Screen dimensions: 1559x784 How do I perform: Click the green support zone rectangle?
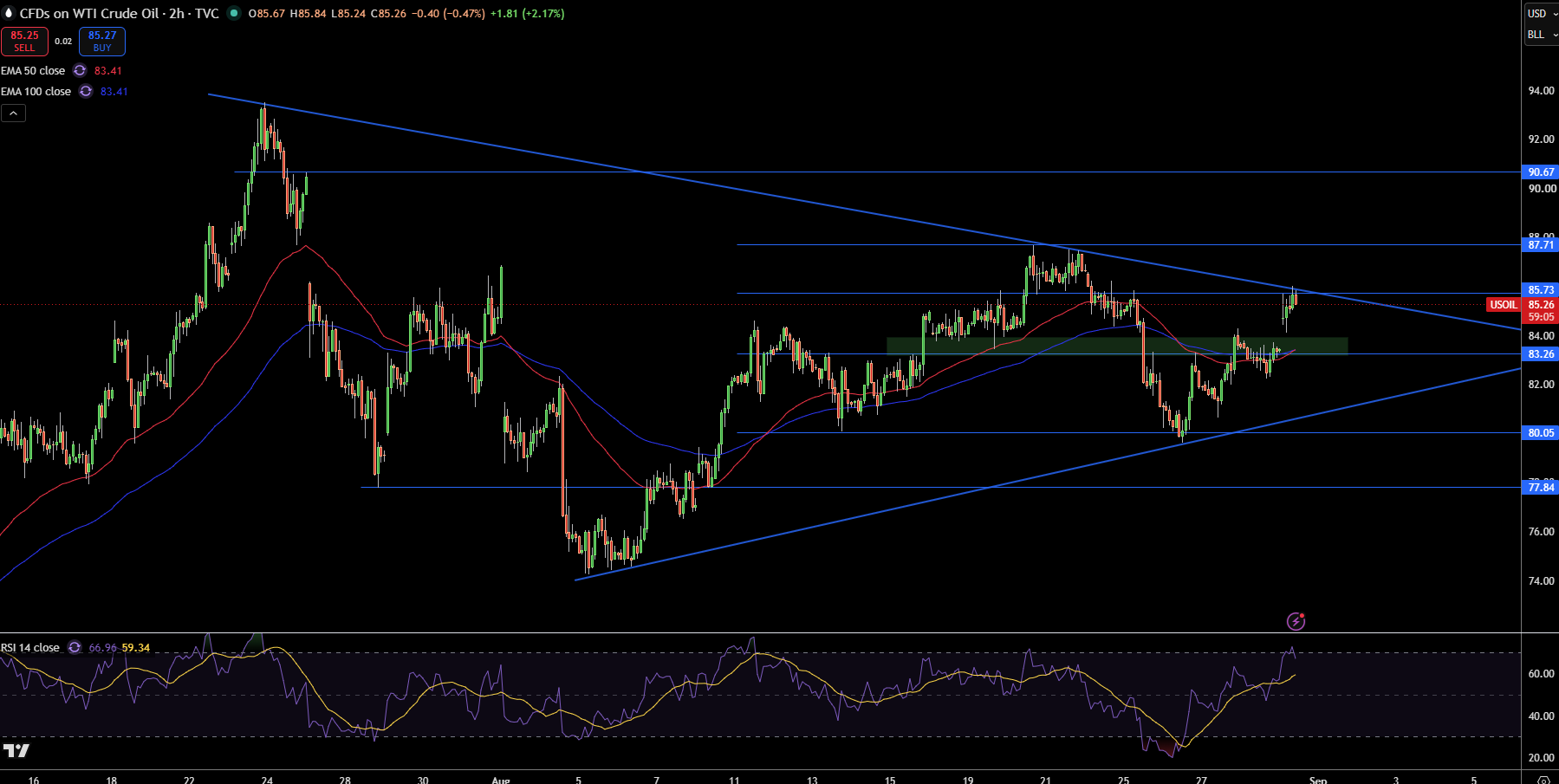1117,346
